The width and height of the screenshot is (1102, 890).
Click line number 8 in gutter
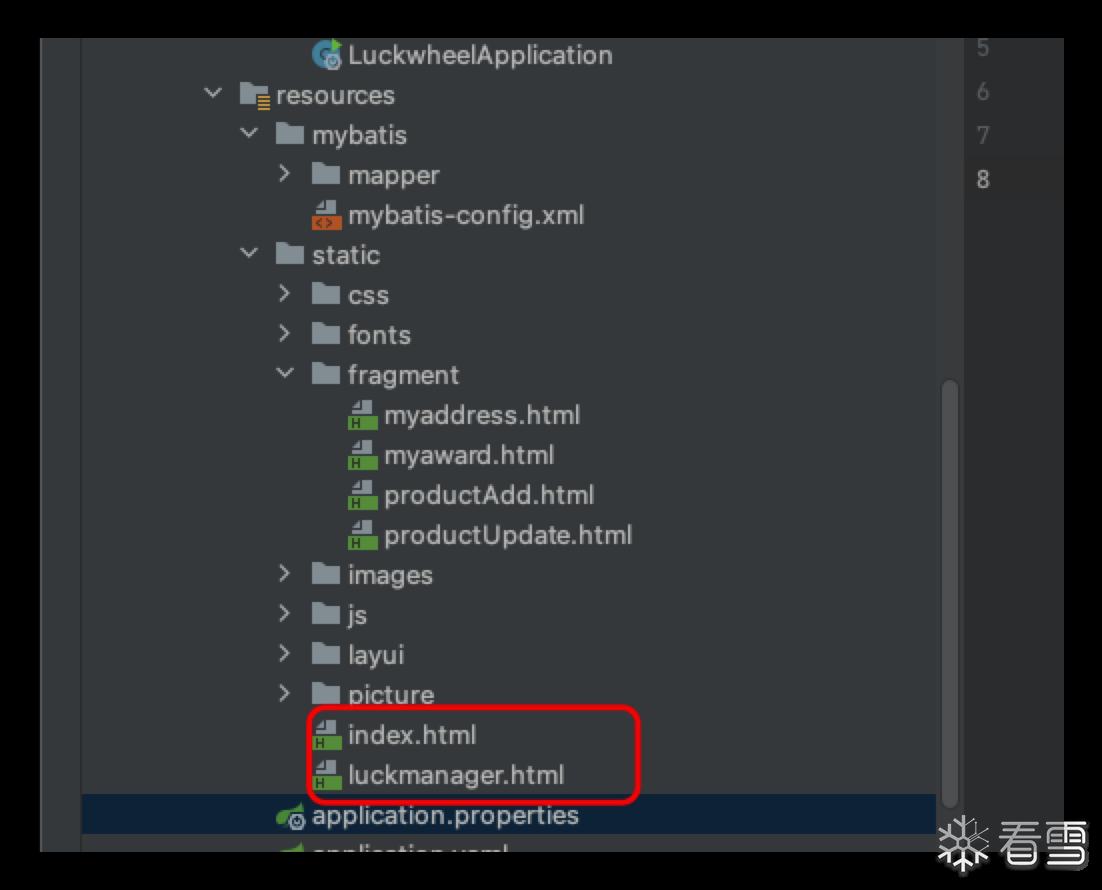coord(983,180)
